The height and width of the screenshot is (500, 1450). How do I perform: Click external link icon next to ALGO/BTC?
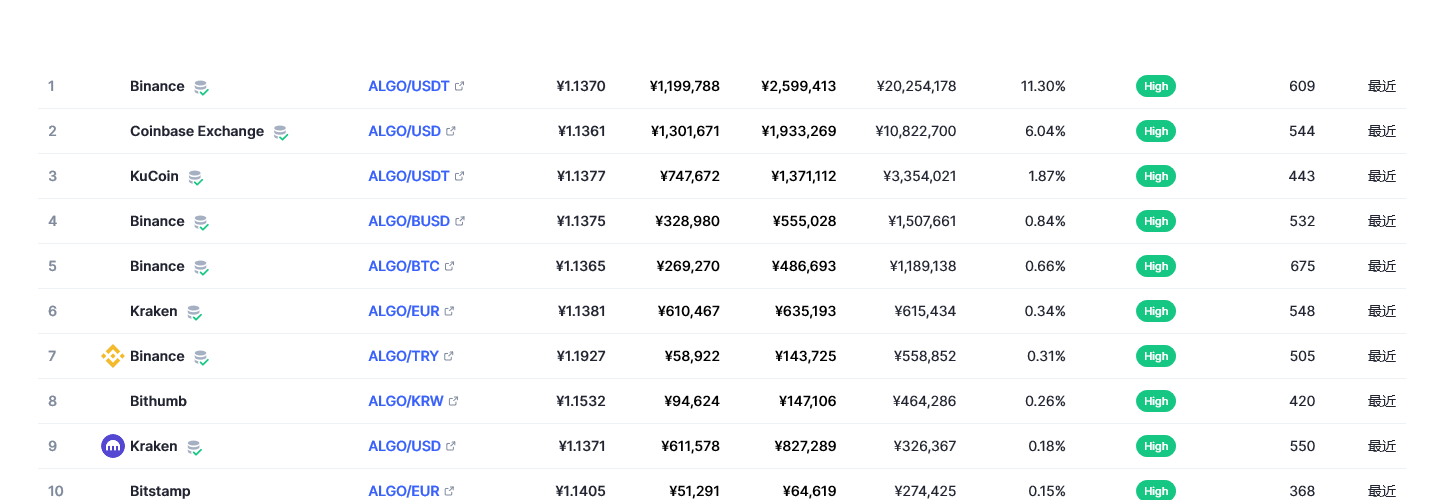450,266
